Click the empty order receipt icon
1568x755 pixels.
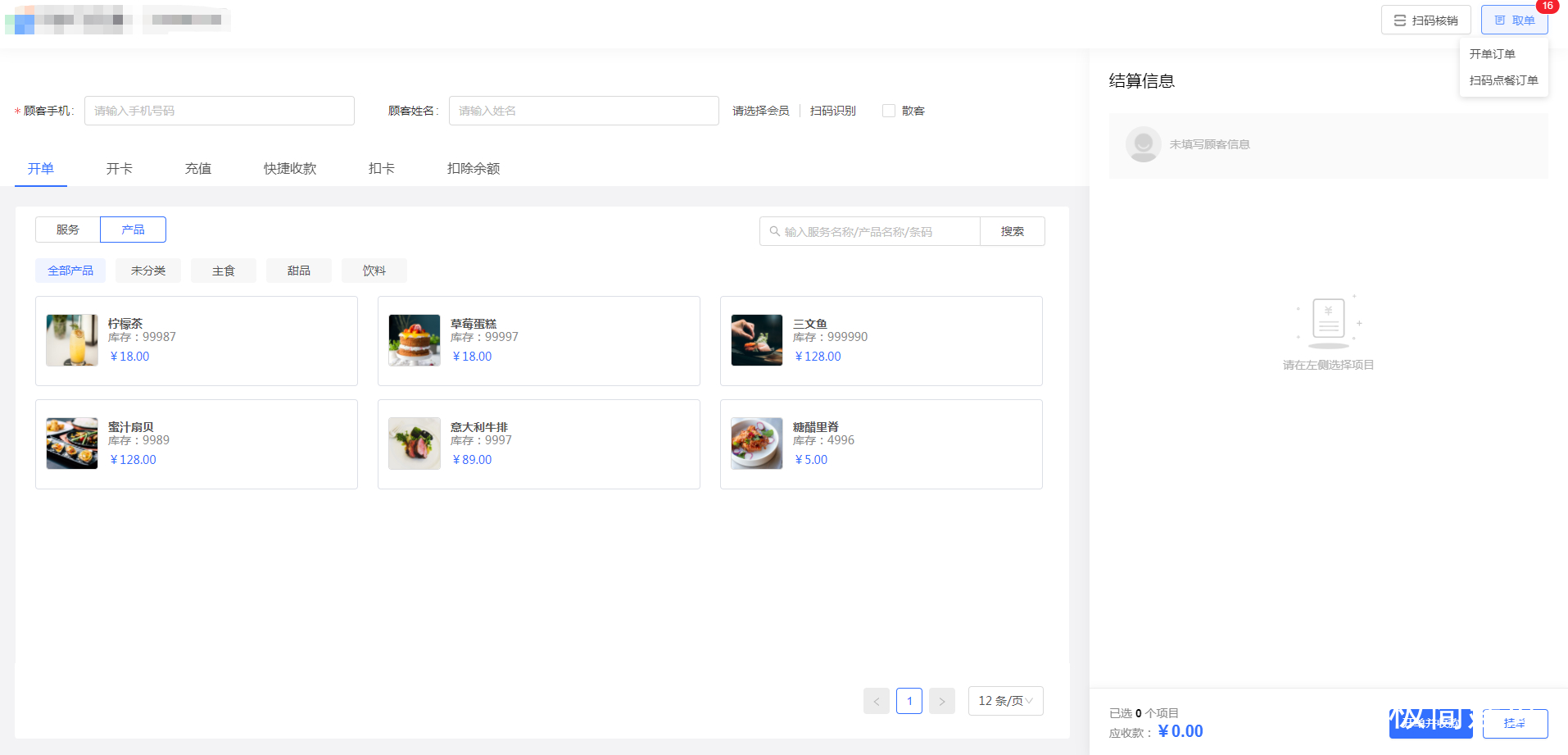click(x=1329, y=321)
